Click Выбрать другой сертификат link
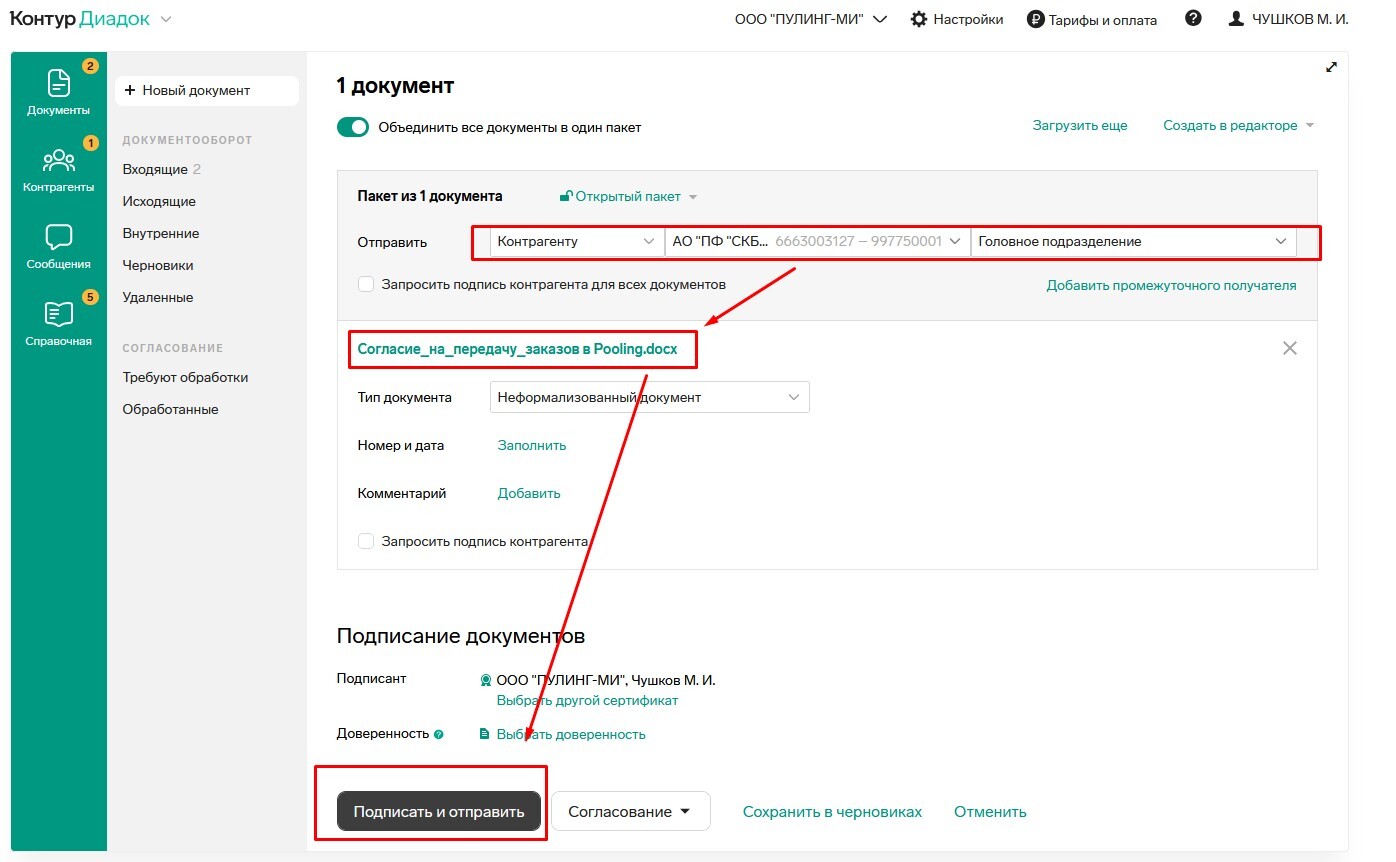Screen dimensions: 1396x862 click(587, 700)
